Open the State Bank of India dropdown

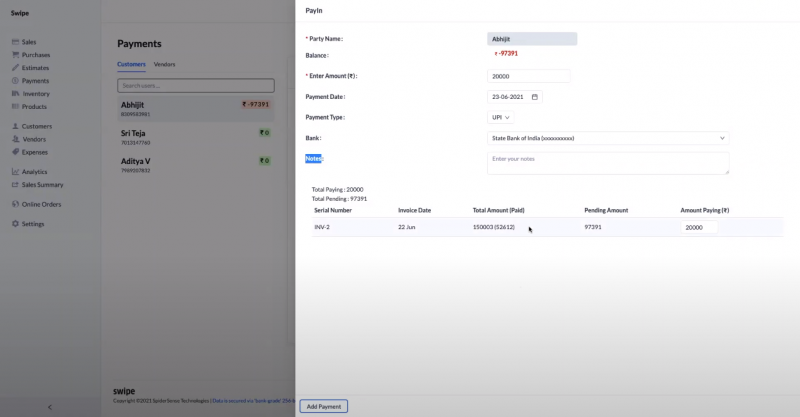607,138
